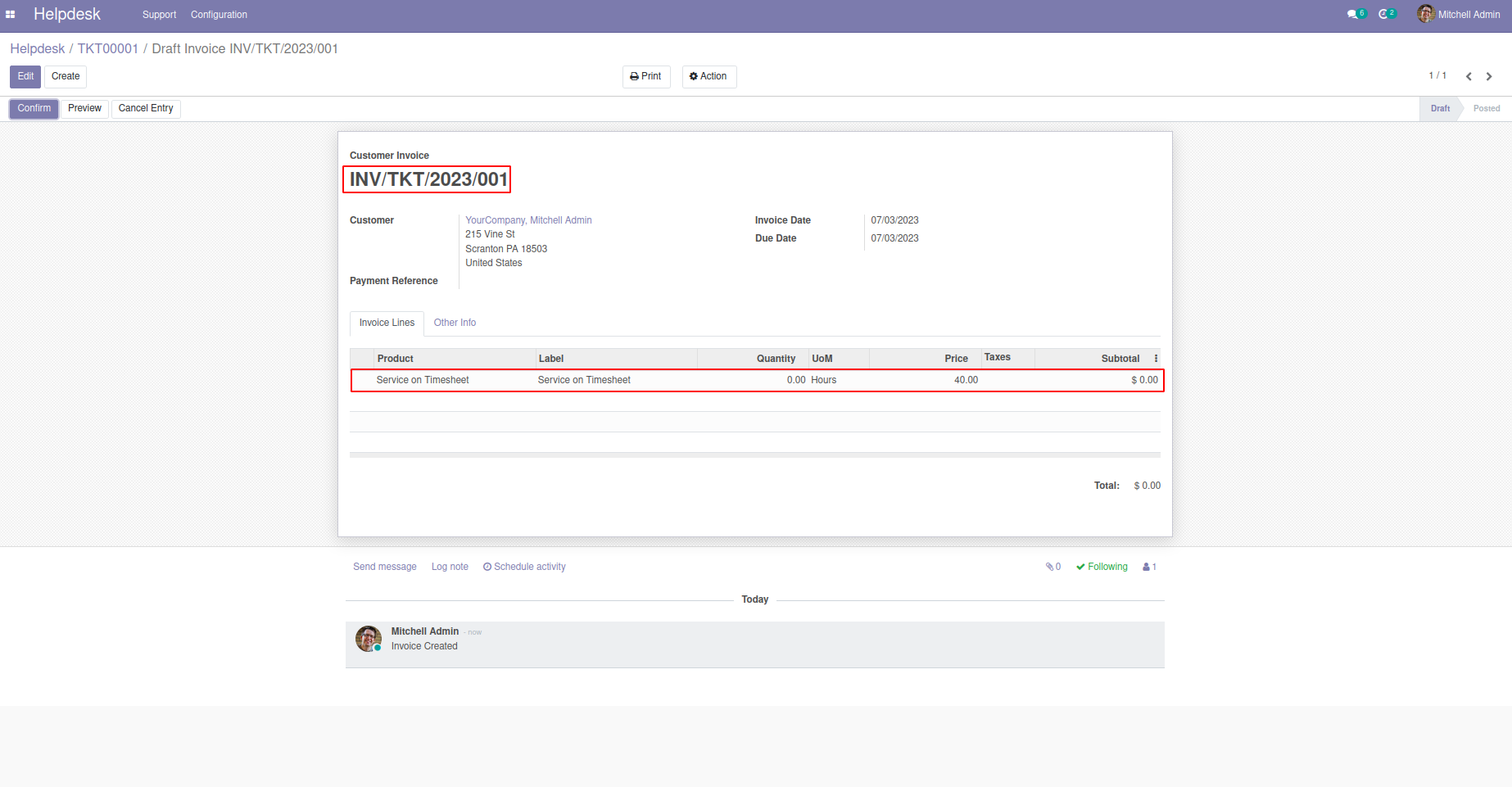Open the Action dropdown

(x=709, y=76)
